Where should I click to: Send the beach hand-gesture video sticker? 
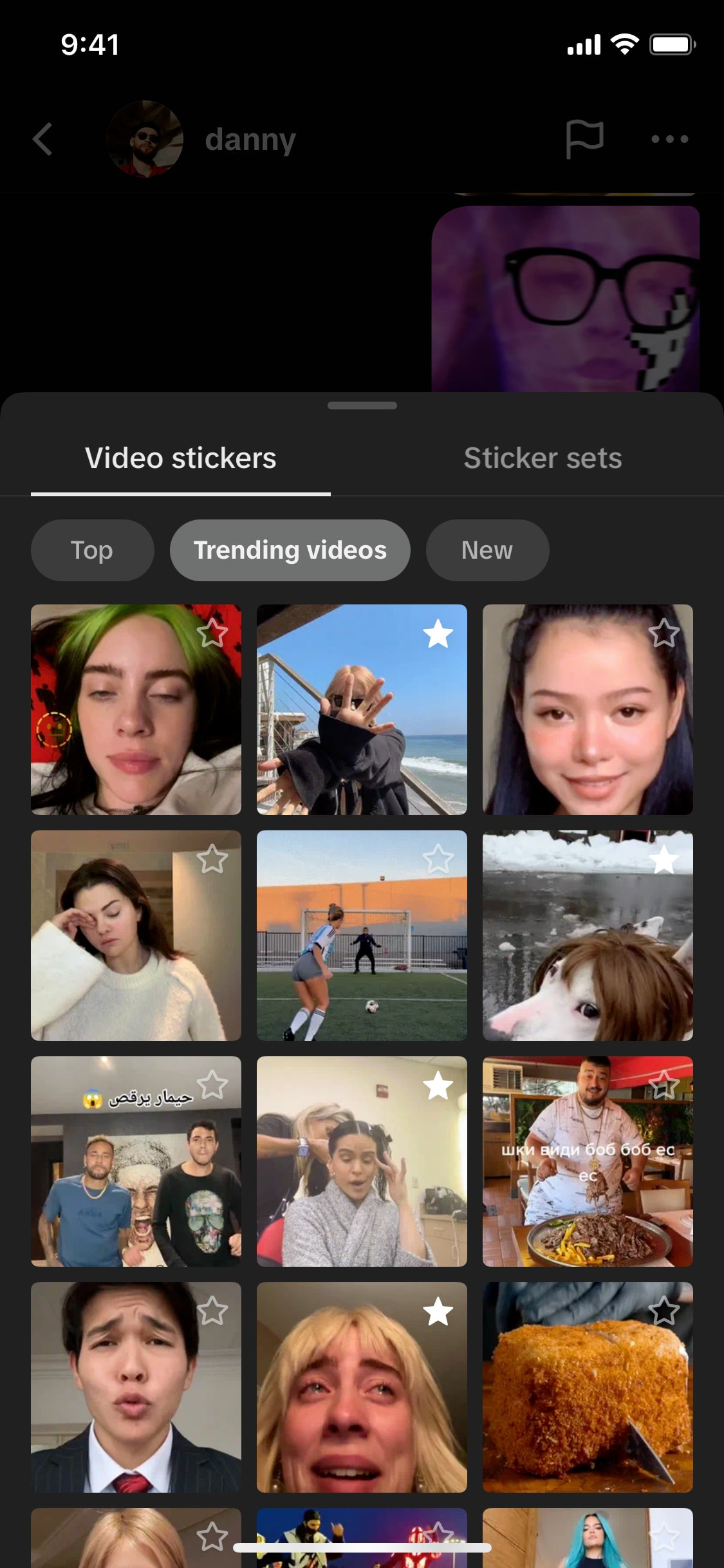tap(362, 709)
